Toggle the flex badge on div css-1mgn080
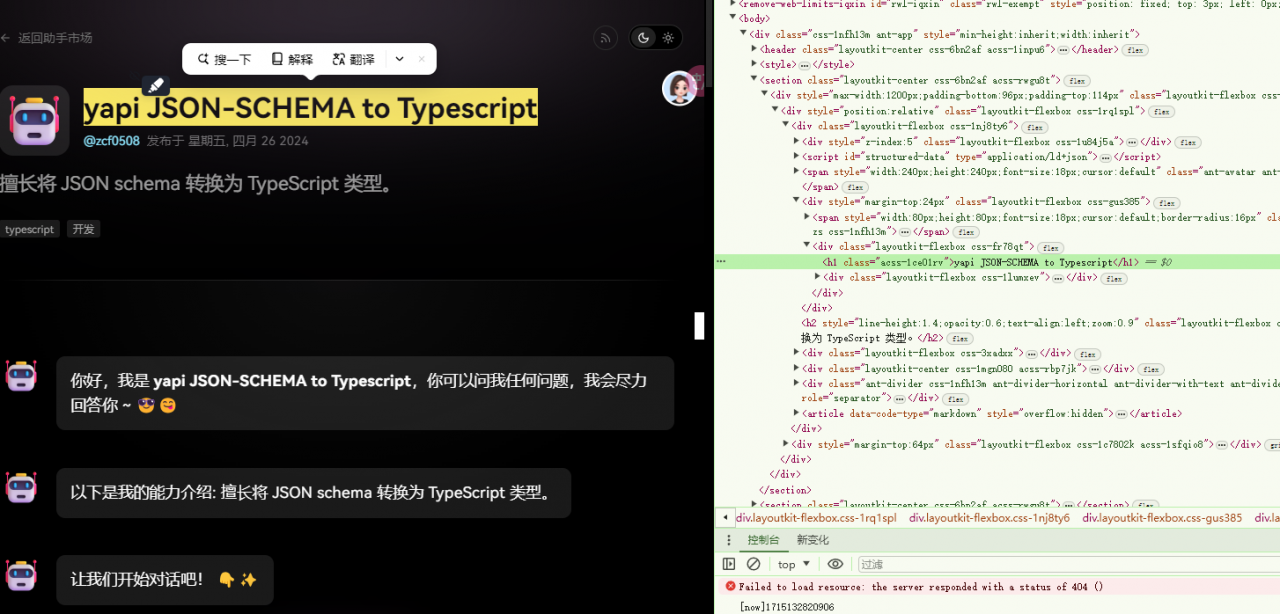Screen dimensions: 1280x614 click(x=1150, y=370)
